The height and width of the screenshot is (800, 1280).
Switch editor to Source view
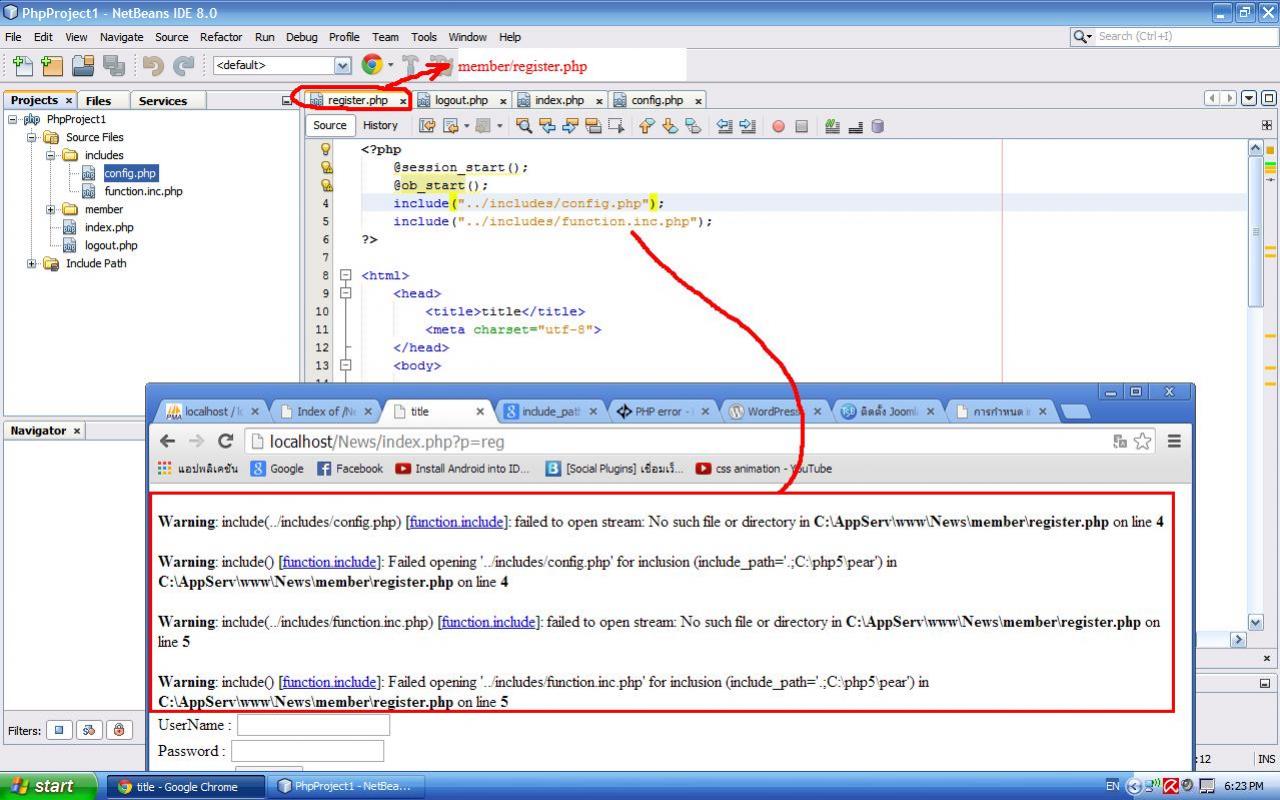coord(329,126)
